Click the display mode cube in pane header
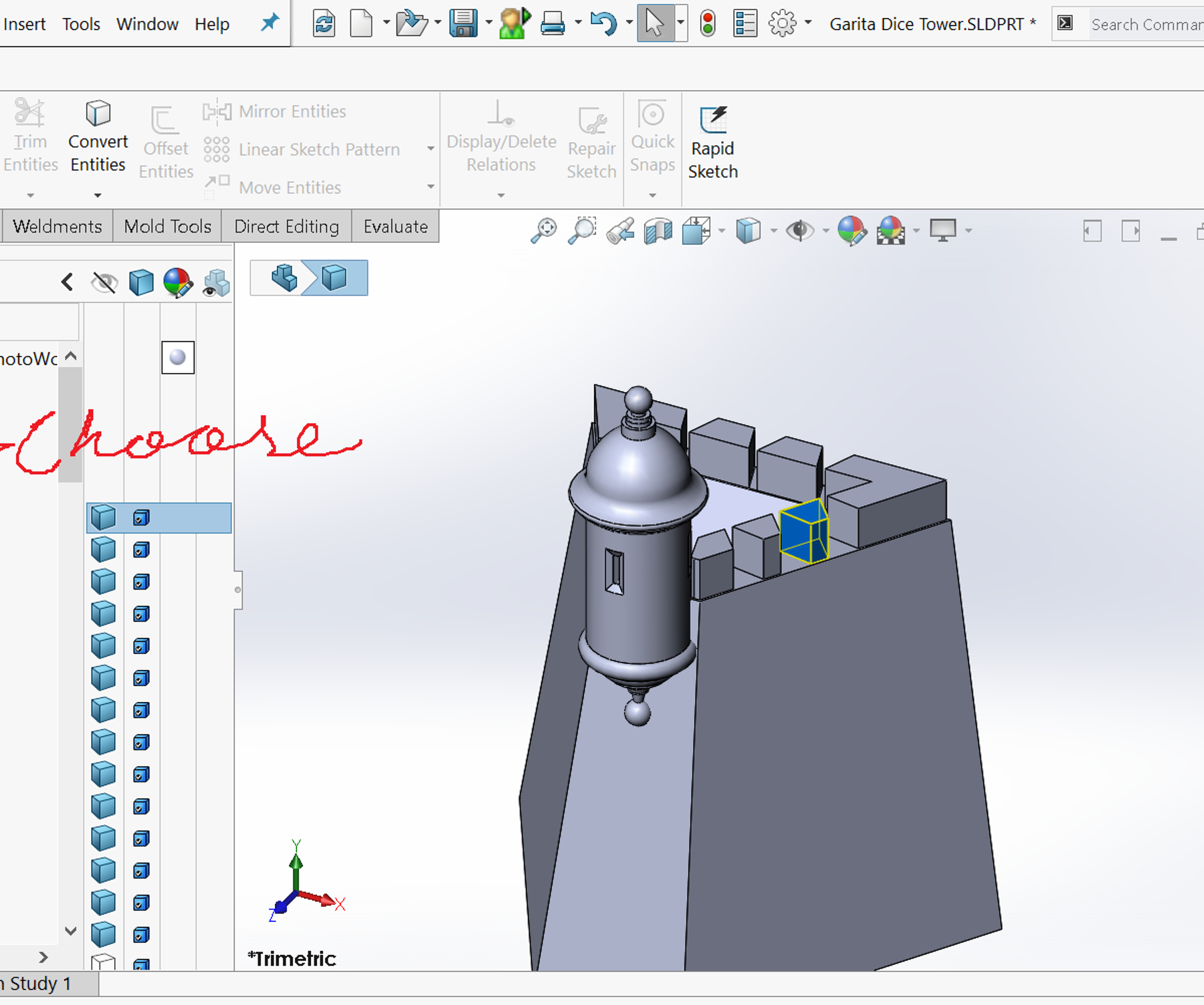The height and width of the screenshot is (1005, 1204). (x=140, y=282)
